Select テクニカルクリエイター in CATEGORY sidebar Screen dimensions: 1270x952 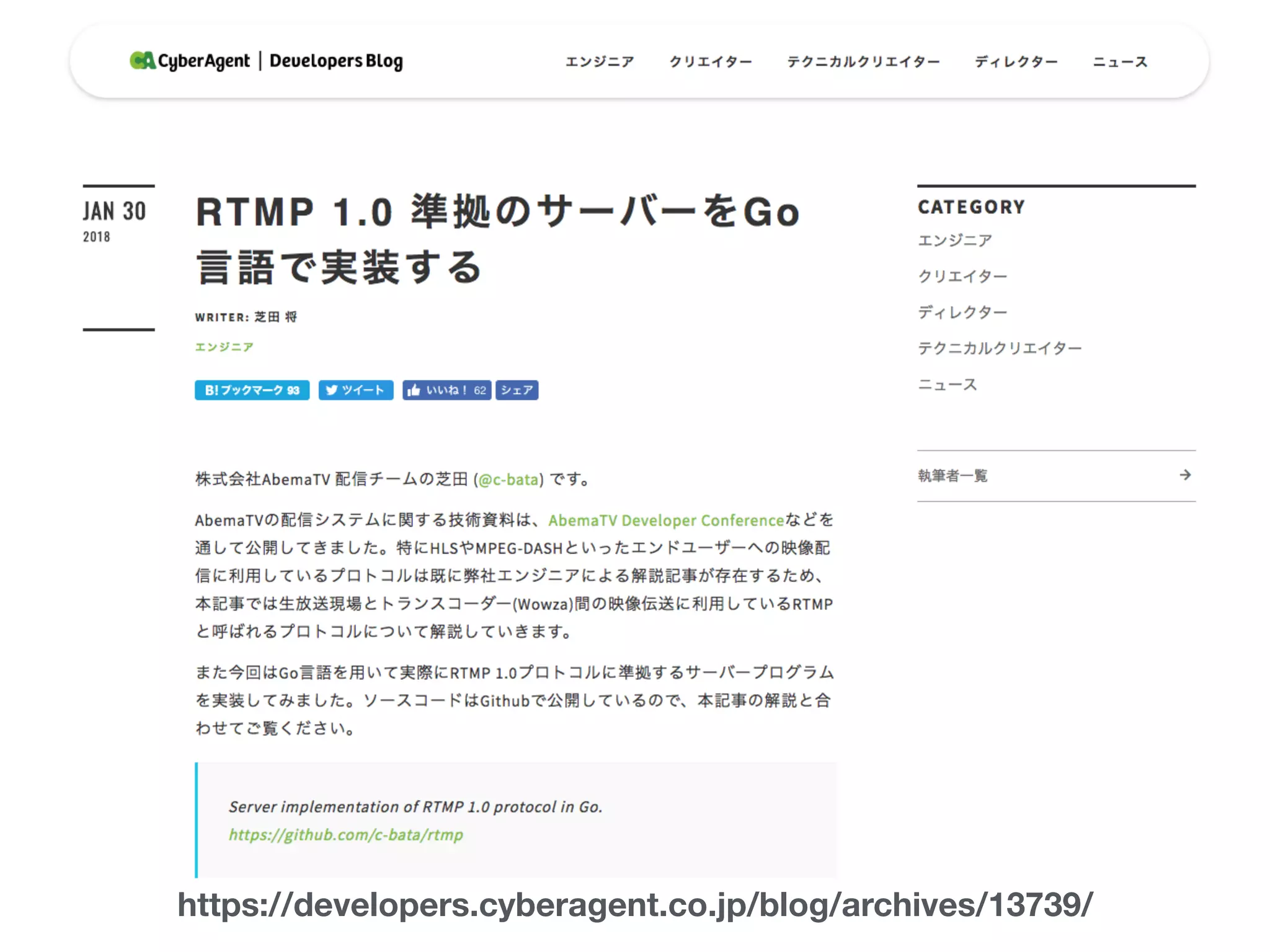pyautogui.click(x=1000, y=348)
